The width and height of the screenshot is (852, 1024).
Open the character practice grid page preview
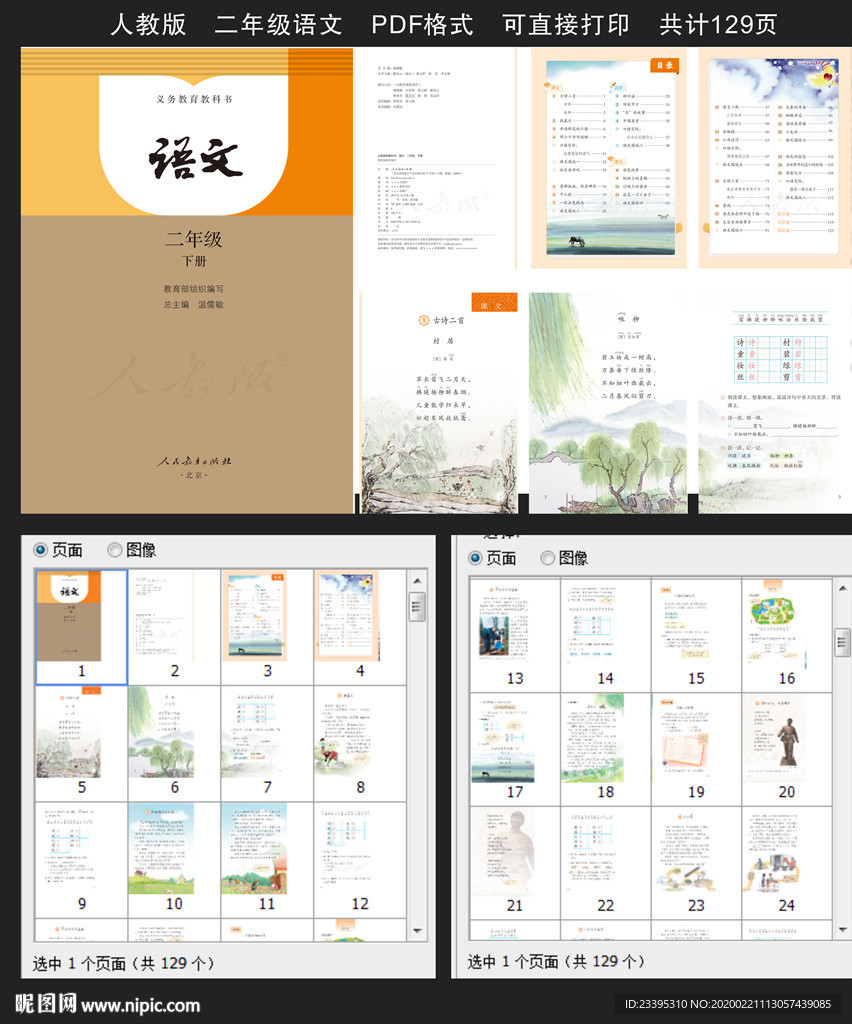click(775, 402)
